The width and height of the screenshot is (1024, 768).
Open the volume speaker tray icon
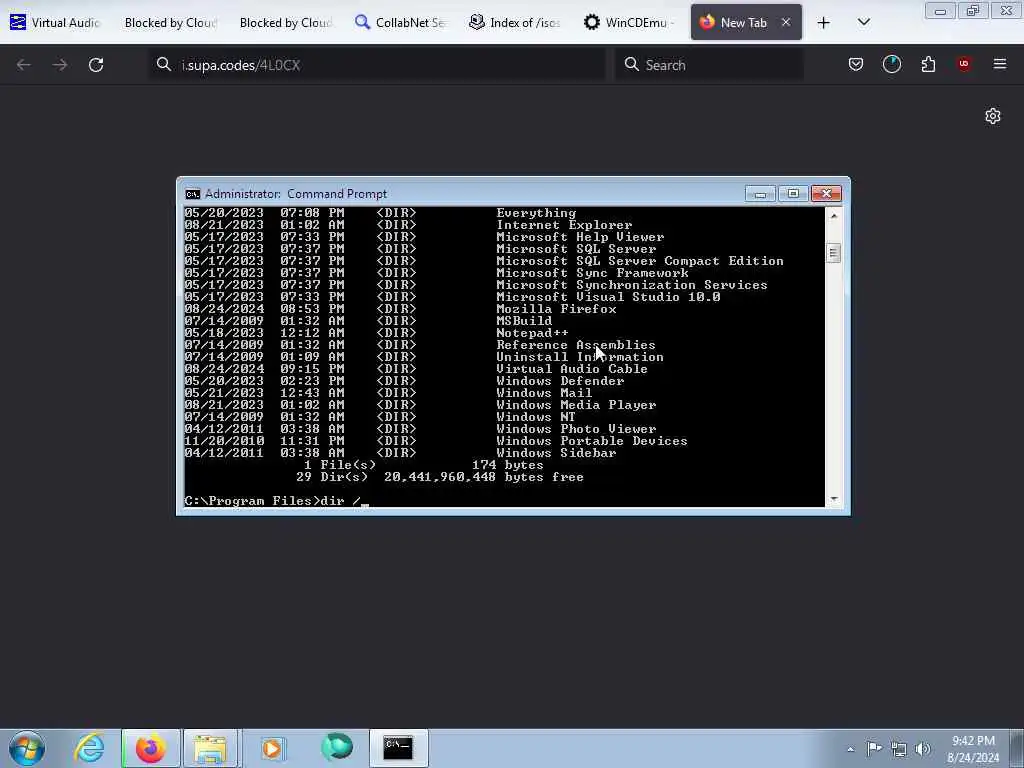point(923,749)
